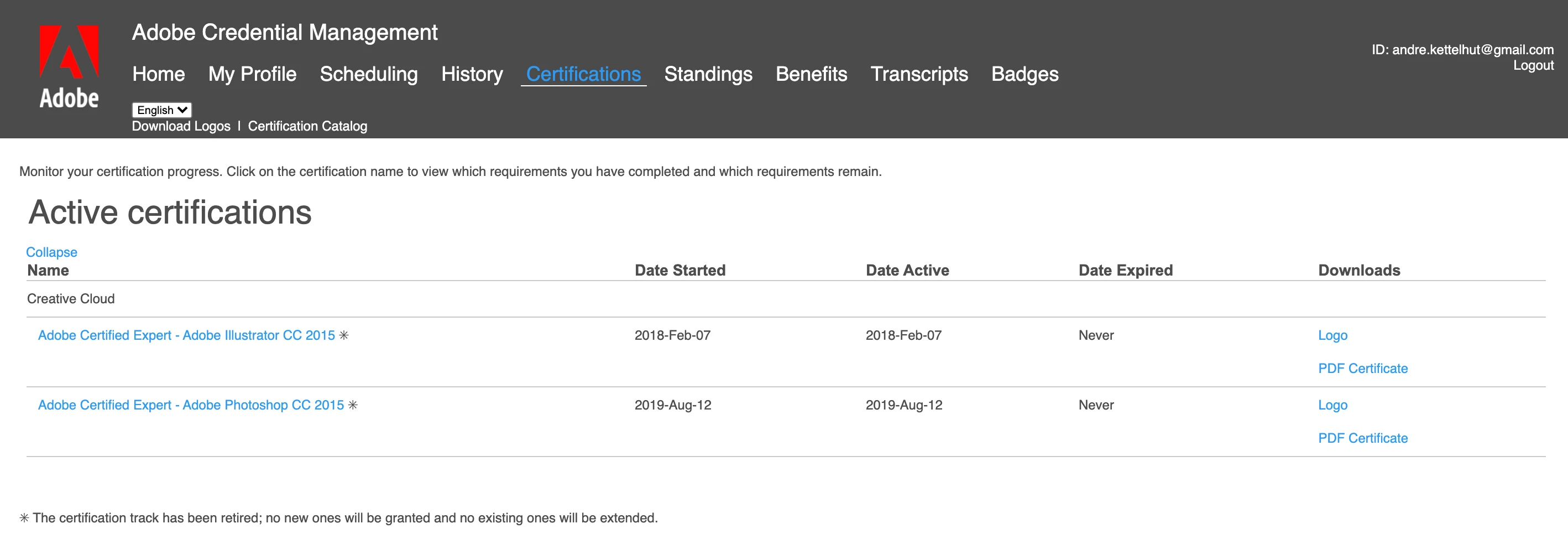The image size is (1568, 539).
Task: View the Standings page
Action: [708, 74]
